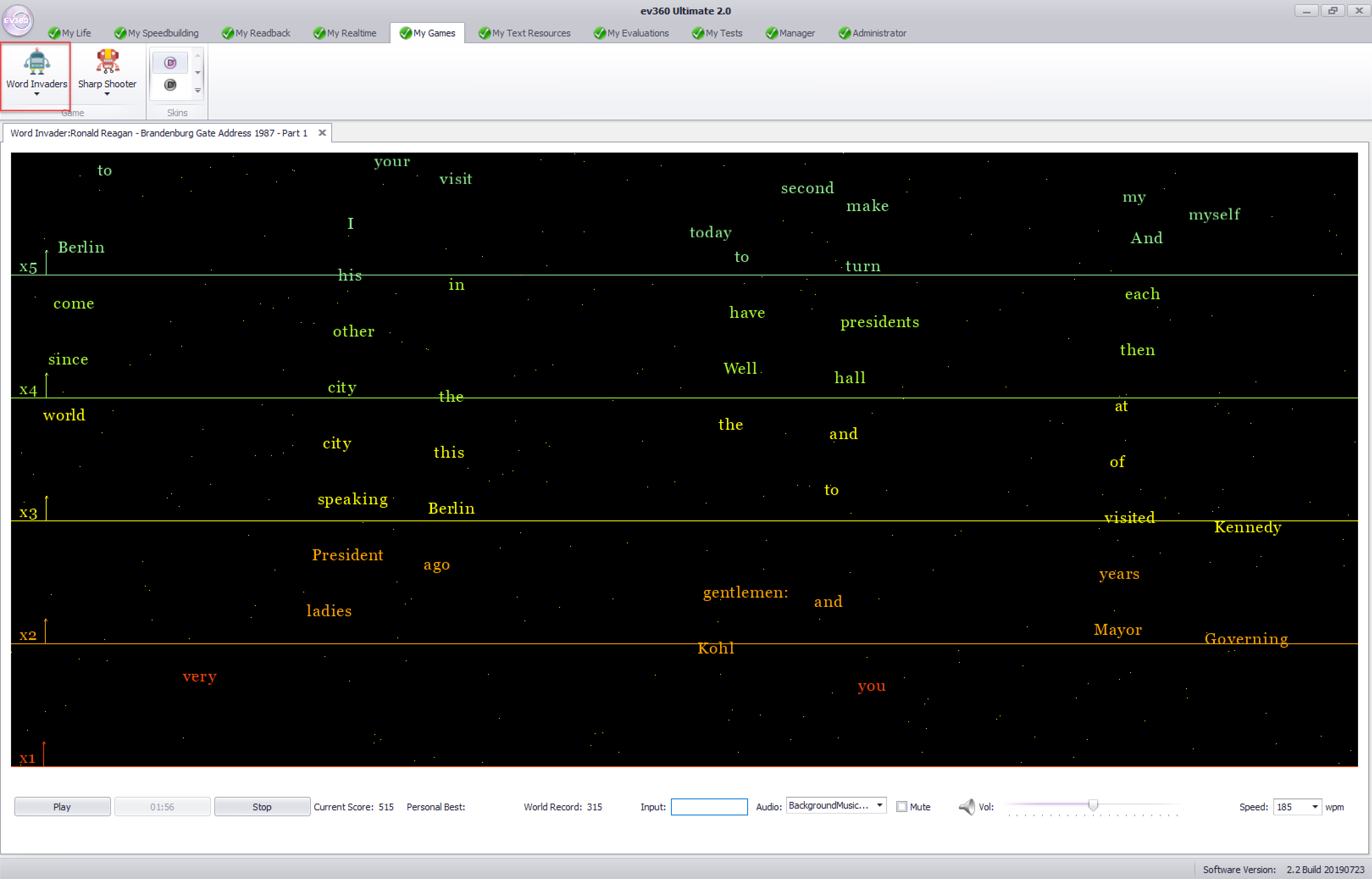Click the Stop button

click(x=262, y=807)
